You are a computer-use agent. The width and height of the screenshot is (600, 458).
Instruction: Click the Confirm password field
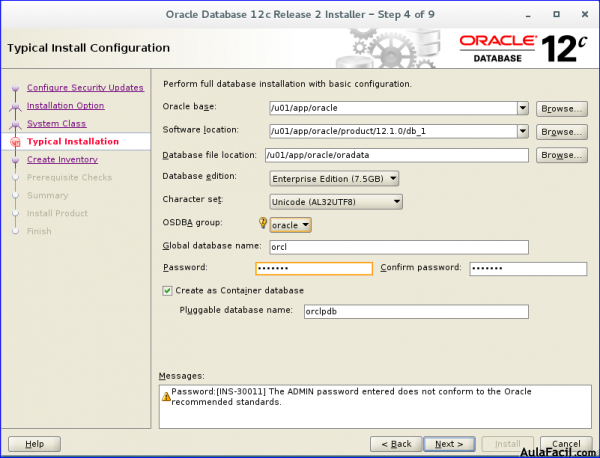(528, 269)
